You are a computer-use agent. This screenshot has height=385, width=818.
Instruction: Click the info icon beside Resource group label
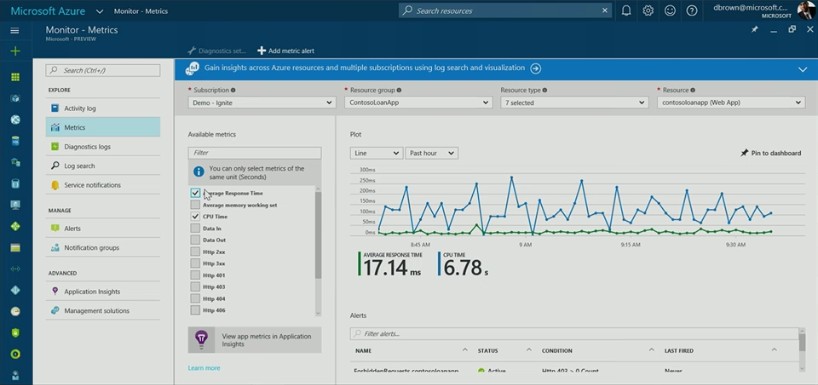click(x=399, y=90)
